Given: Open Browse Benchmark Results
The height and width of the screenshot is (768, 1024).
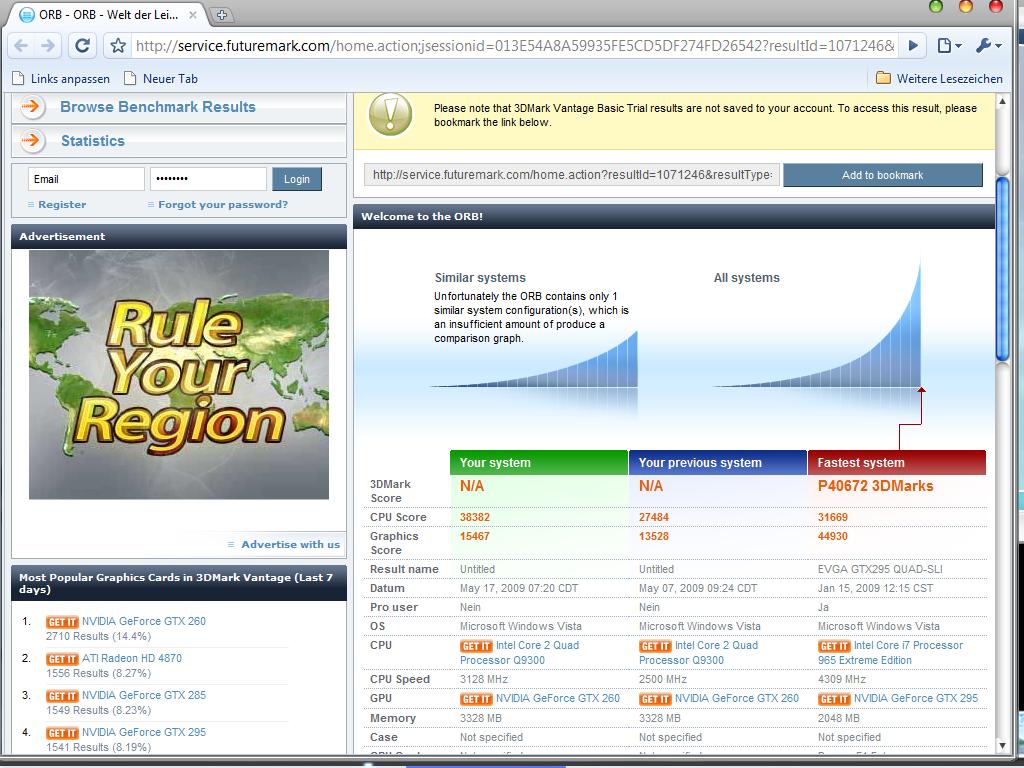Looking at the screenshot, I should point(158,107).
